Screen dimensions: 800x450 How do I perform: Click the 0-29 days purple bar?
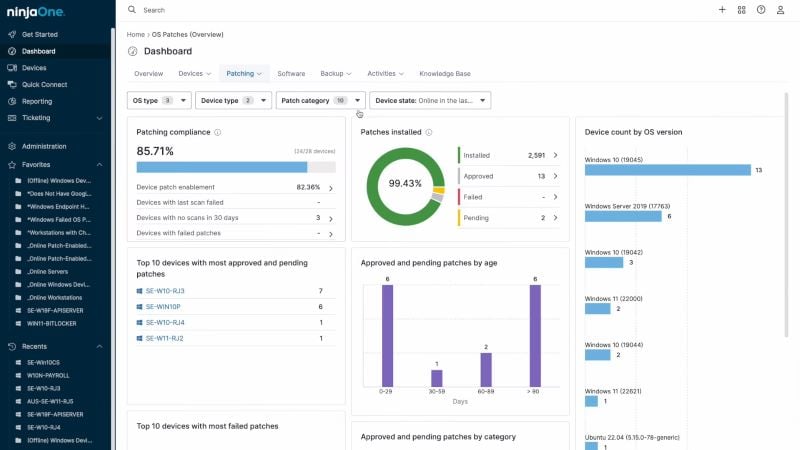(387, 336)
